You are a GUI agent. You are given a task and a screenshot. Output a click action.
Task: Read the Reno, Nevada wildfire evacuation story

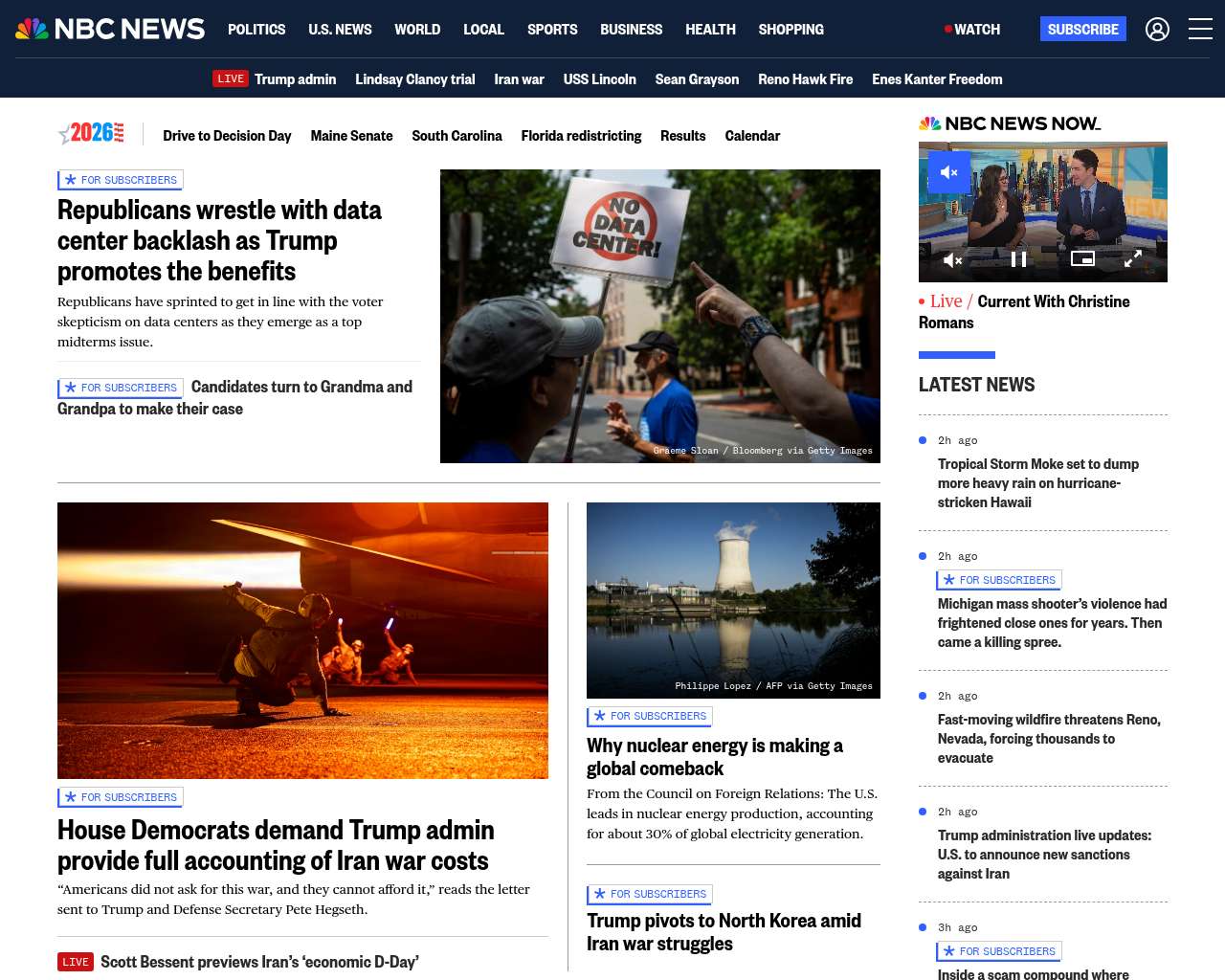click(x=1049, y=739)
